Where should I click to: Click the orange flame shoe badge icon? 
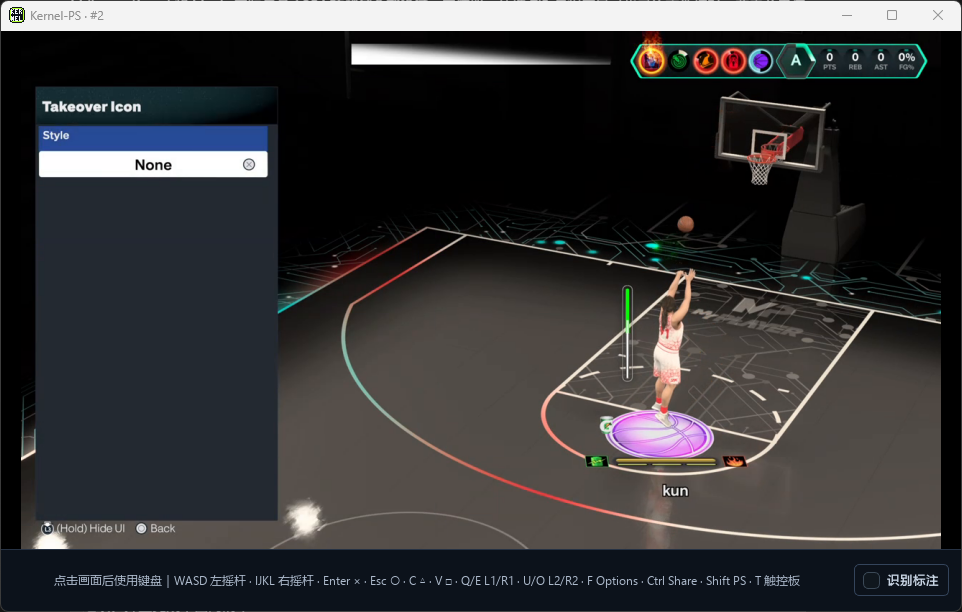(706, 61)
